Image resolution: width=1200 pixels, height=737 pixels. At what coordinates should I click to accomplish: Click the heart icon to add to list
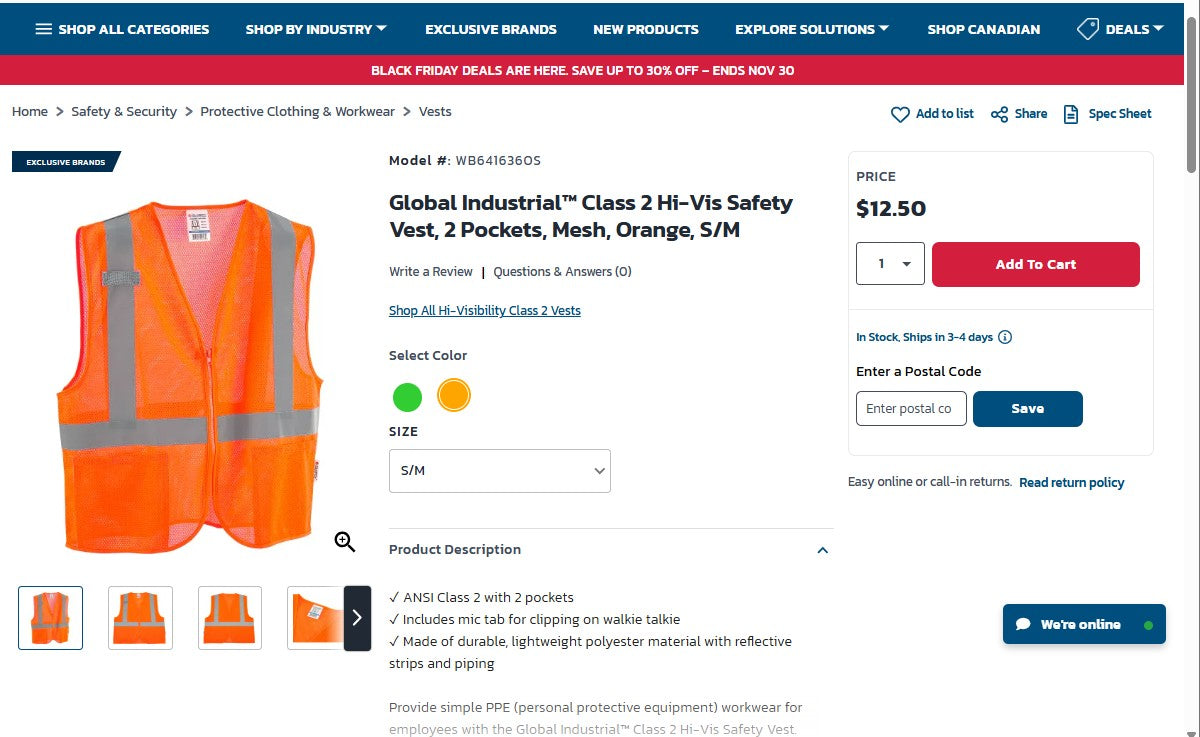pyautogui.click(x=900, y=114)
